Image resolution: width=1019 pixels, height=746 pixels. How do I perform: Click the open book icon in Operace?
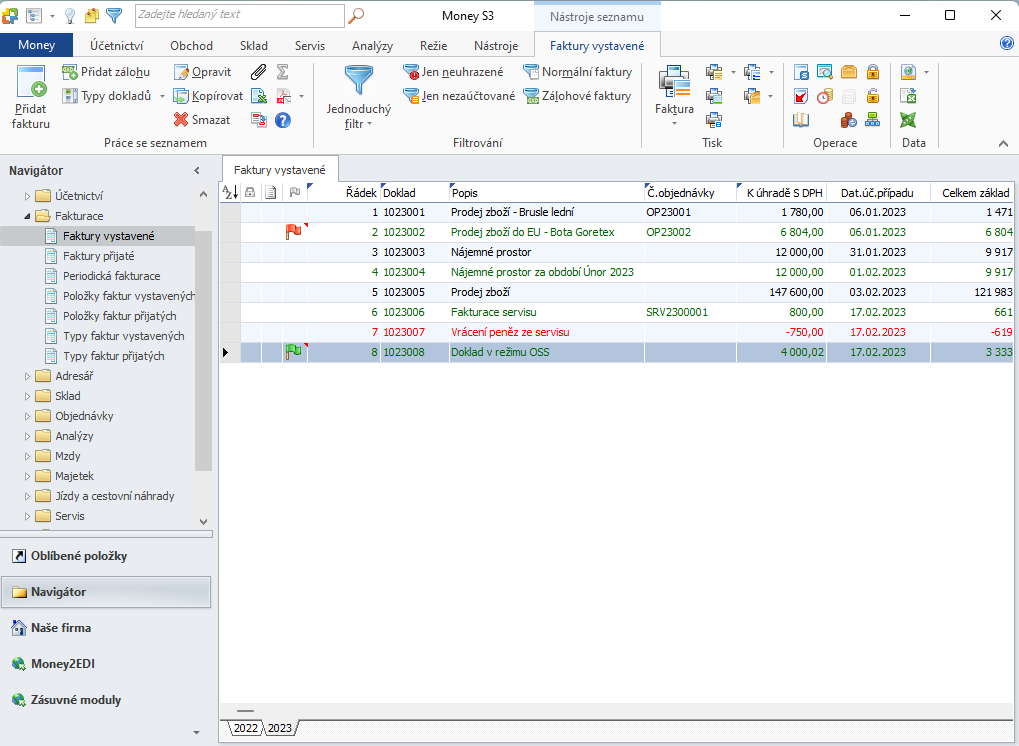pyautogui.click(x=801, y=120)
